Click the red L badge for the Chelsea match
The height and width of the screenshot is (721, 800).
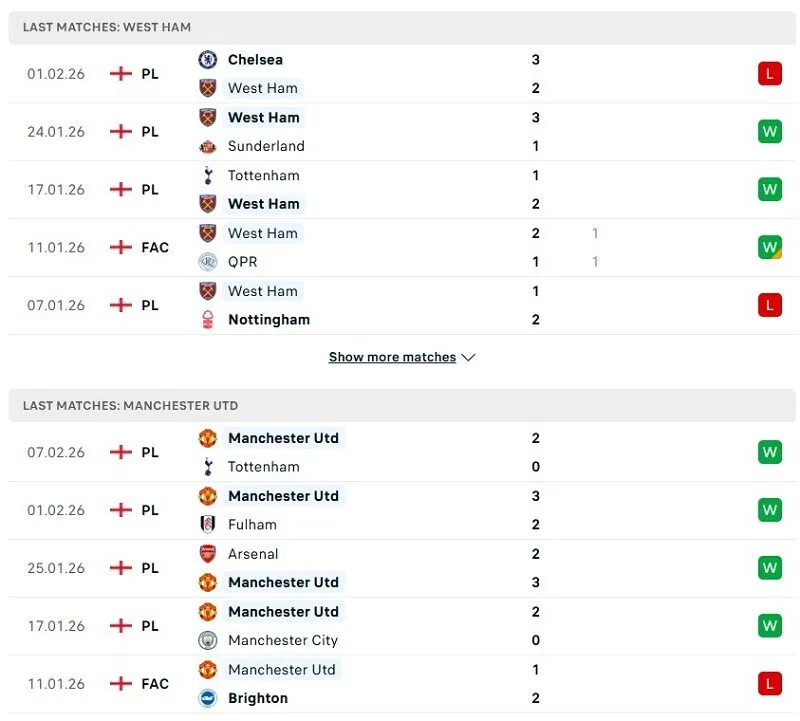point(769,73)
